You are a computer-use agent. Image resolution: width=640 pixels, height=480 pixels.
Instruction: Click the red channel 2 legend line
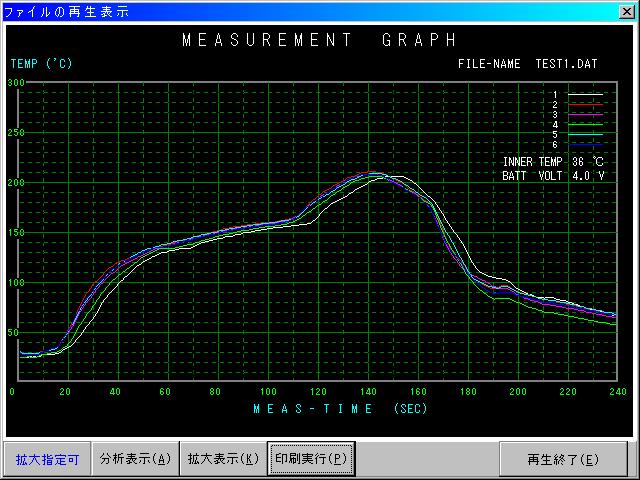(585, 105)
